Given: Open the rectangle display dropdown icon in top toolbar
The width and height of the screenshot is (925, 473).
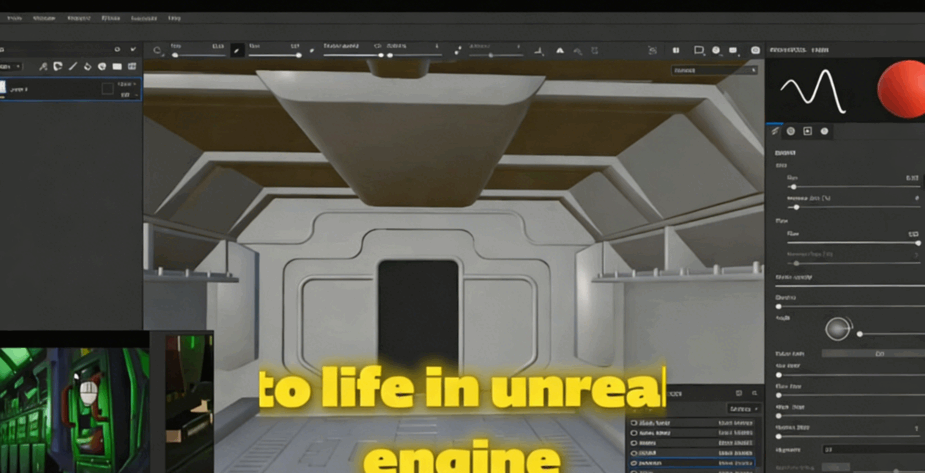Looking at the screenshot, I should point(699,51).
